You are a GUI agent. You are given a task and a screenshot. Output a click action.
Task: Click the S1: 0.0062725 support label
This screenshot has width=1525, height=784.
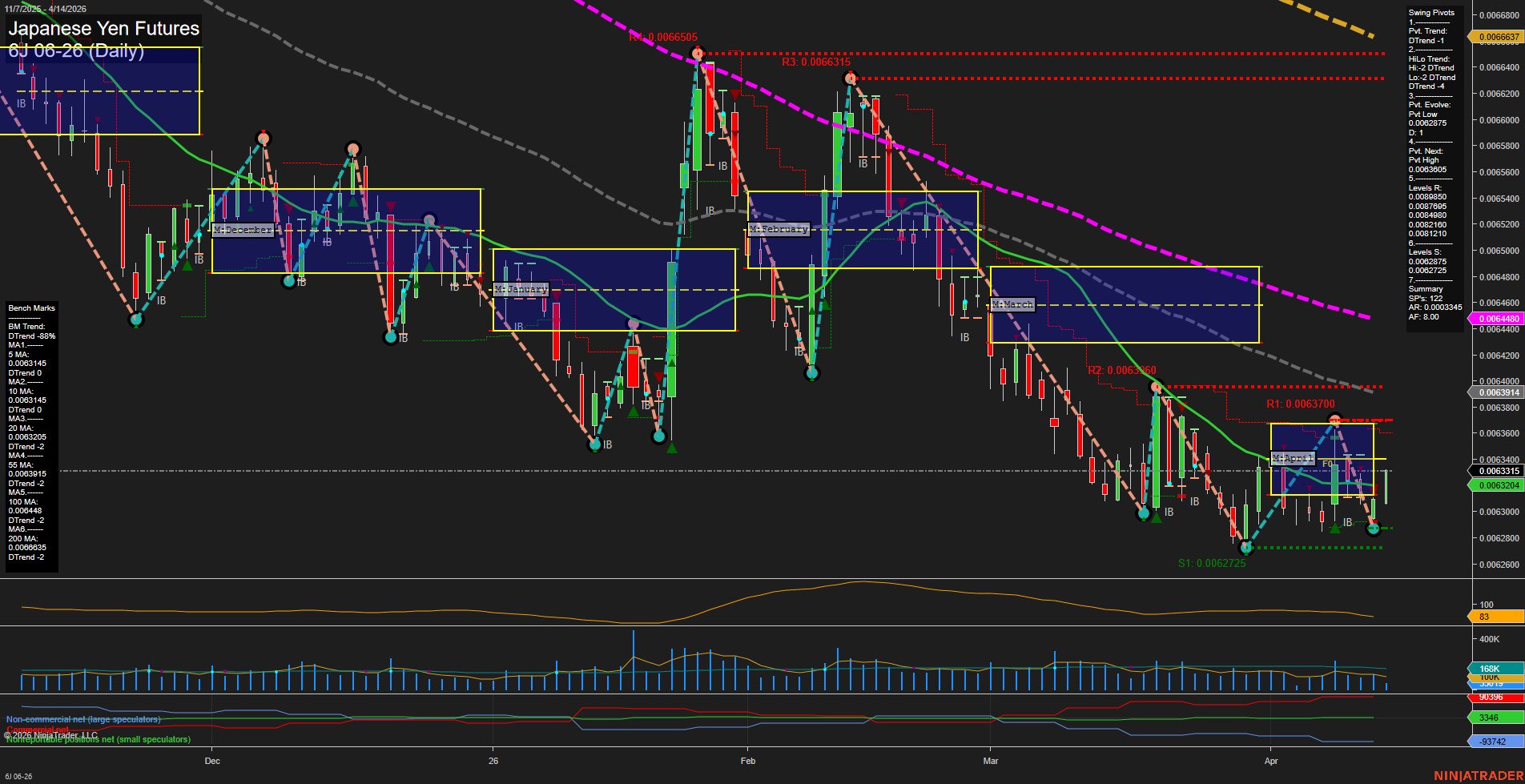point(1212,564)
